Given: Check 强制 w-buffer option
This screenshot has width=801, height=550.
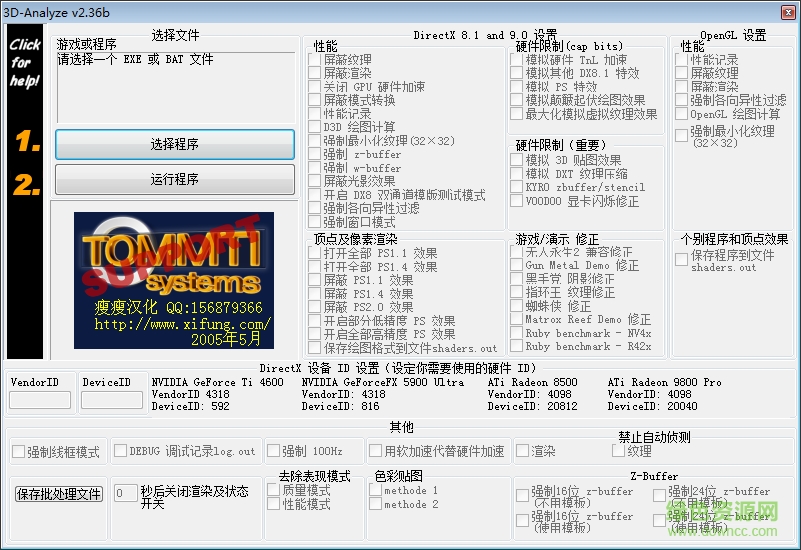Looking at the screenshot, I should 315,168.
